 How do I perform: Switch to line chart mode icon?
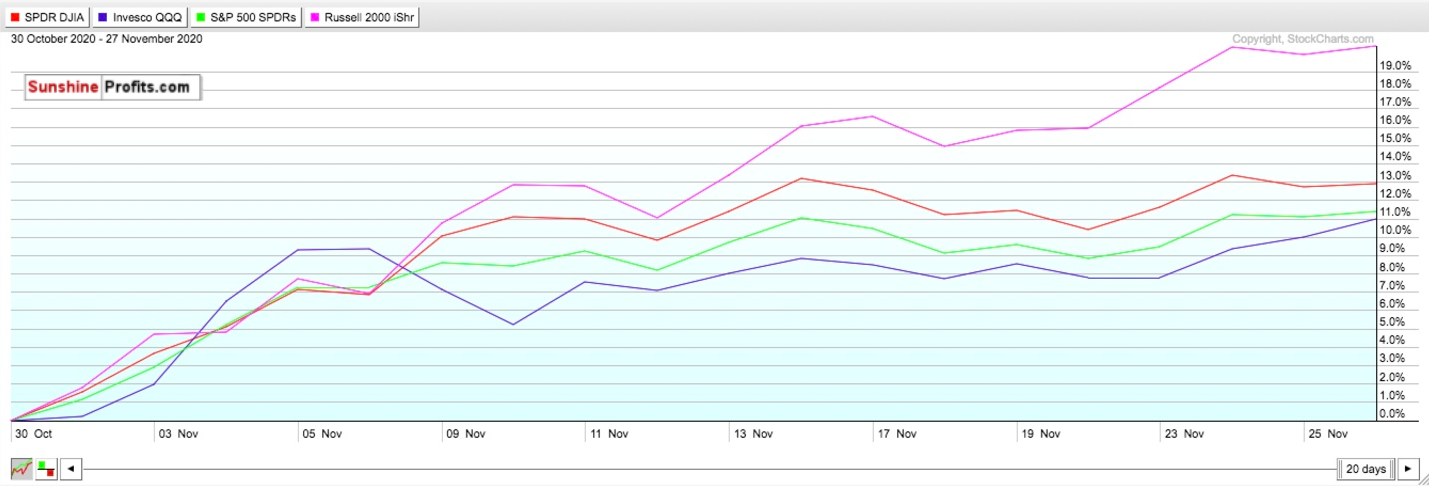(21, 468)
